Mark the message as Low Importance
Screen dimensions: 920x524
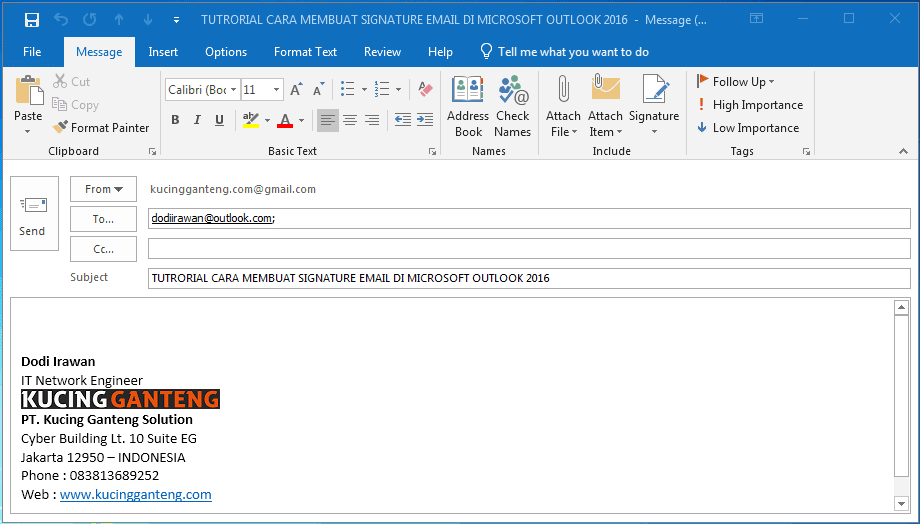[748, 127]
